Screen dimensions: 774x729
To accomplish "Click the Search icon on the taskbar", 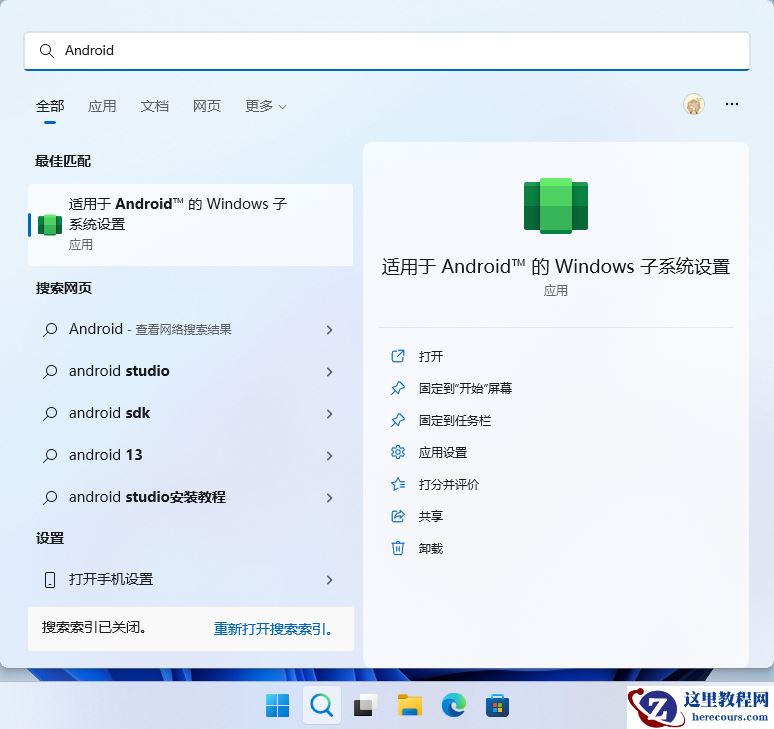I will (x=321, y=705).
